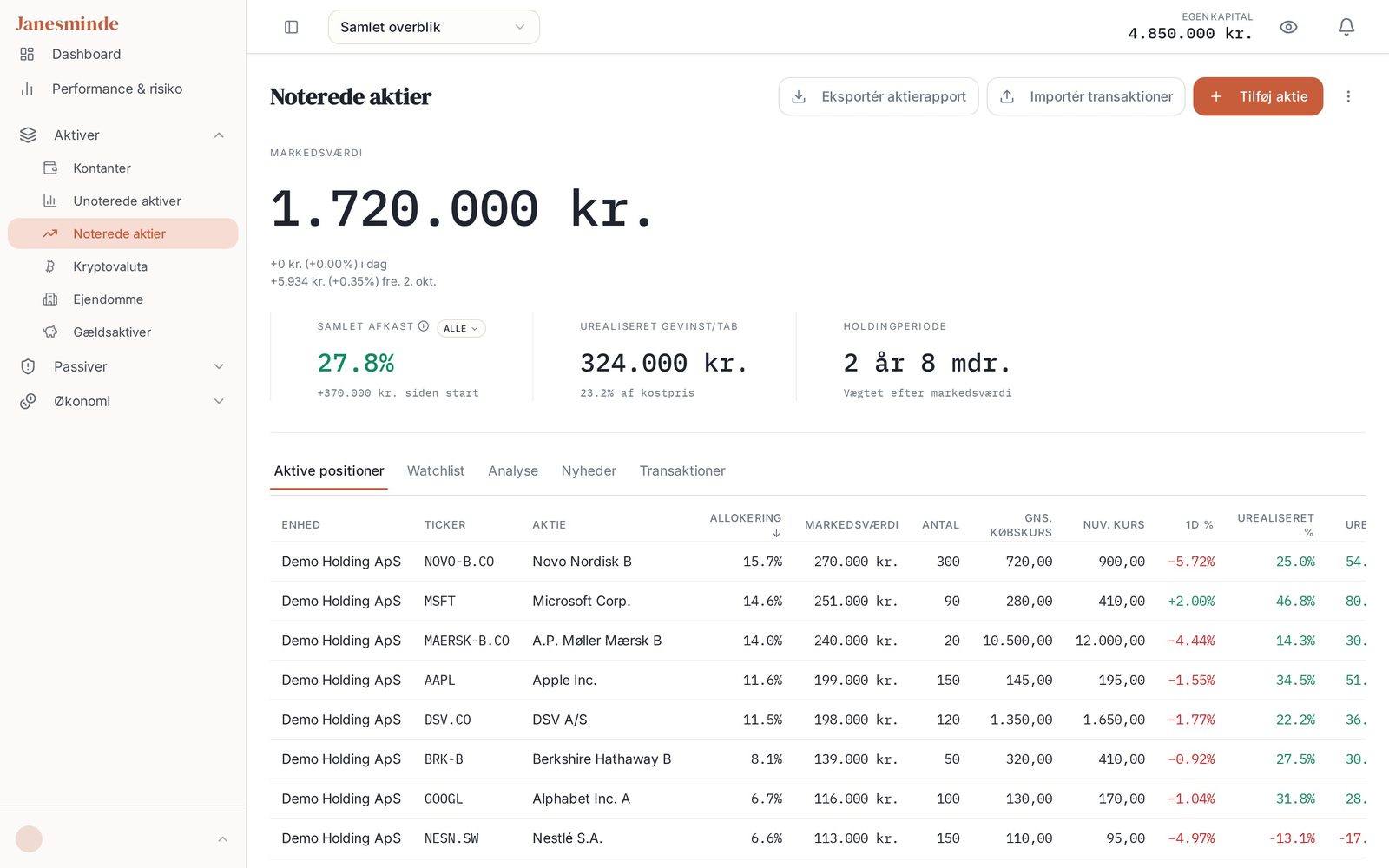Click the NOVO-B.CO ticker

459,562
